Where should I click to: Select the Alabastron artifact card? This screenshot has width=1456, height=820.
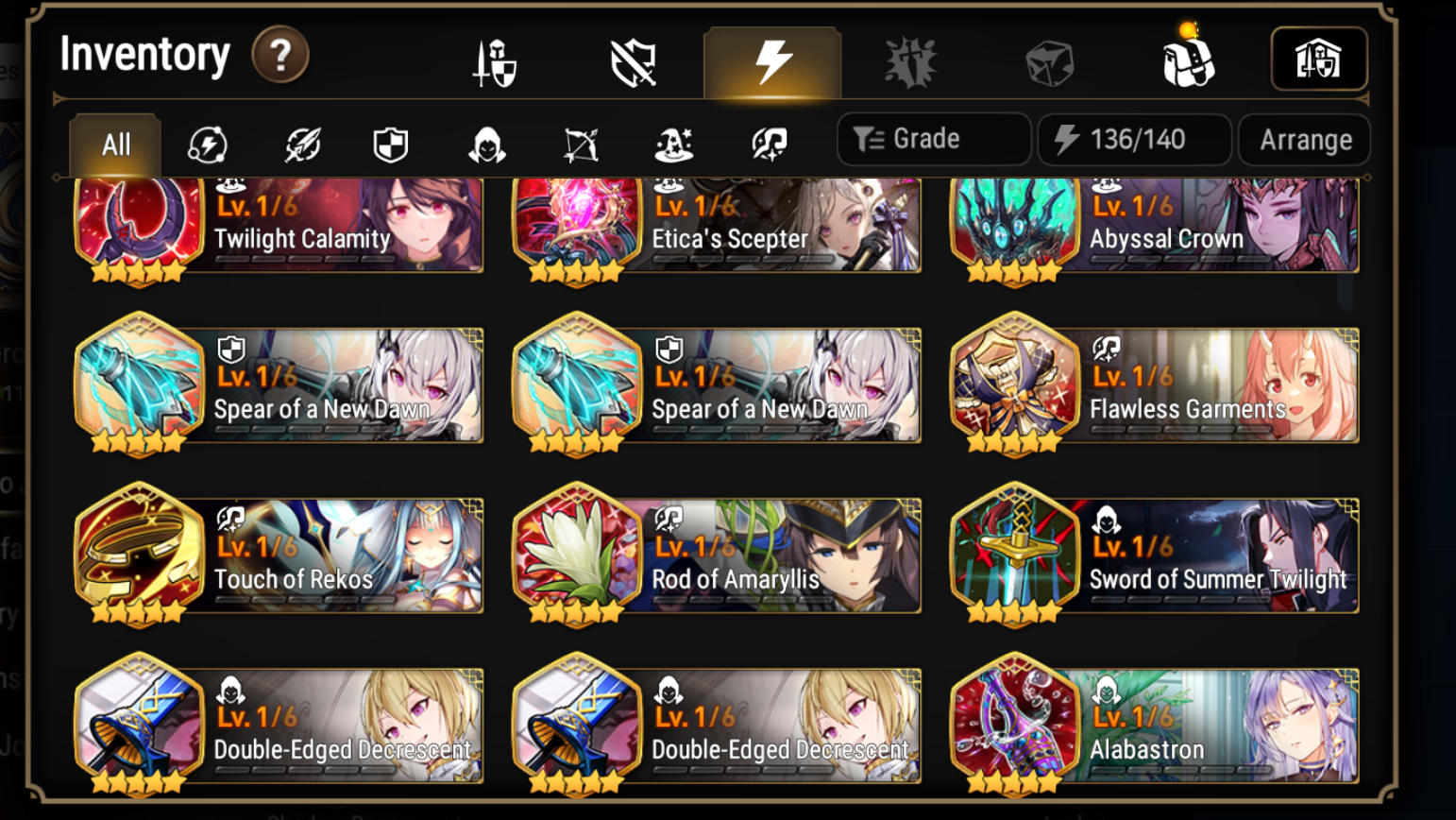pyautogui.click(x=1155, y=726)
